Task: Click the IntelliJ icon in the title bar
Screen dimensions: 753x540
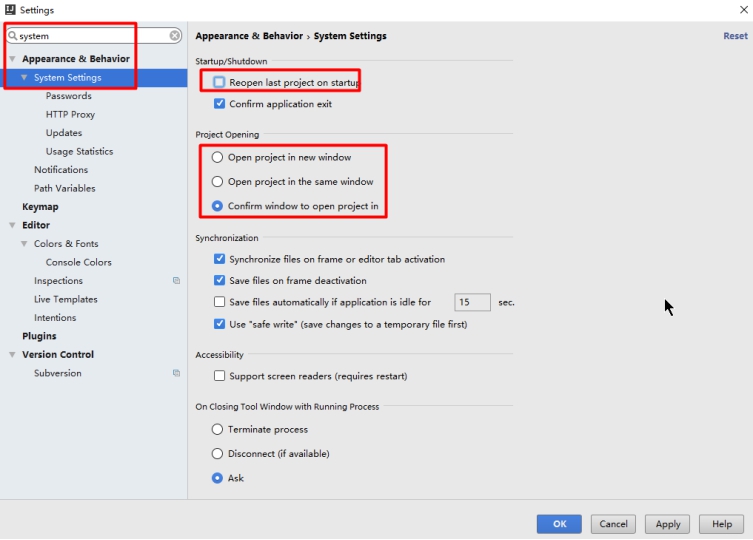Action: point(10,10)
